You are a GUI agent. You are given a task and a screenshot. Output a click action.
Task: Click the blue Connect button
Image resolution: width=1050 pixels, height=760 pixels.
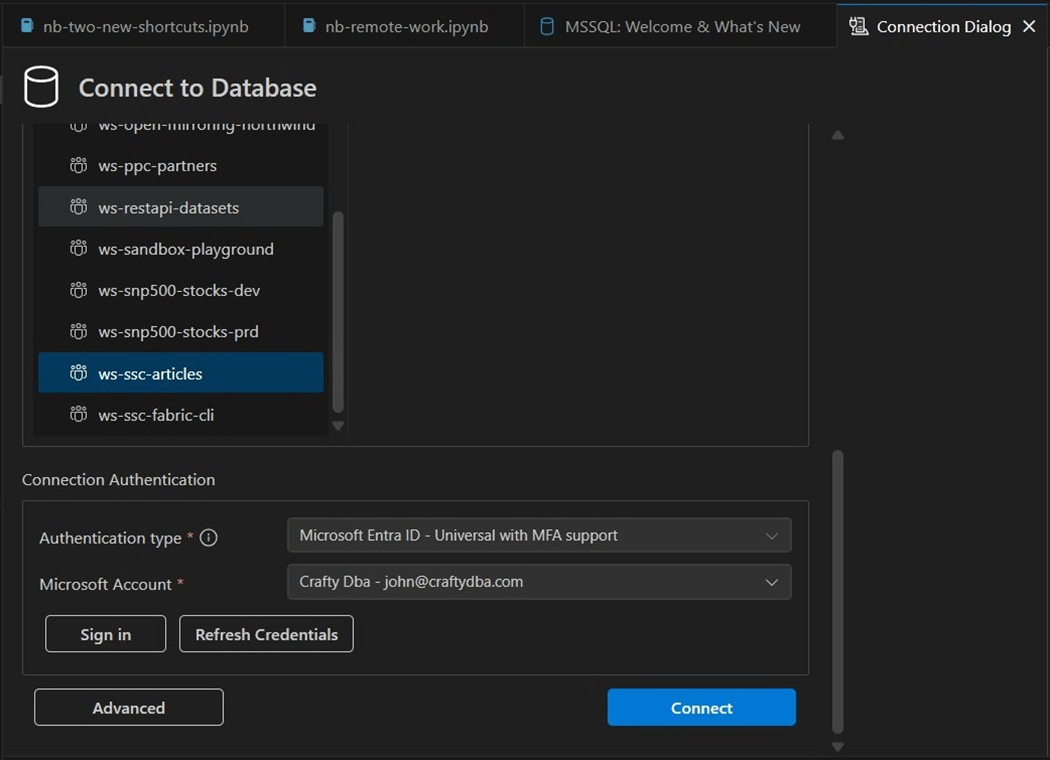pyautogui.click(x=701, y=707)
